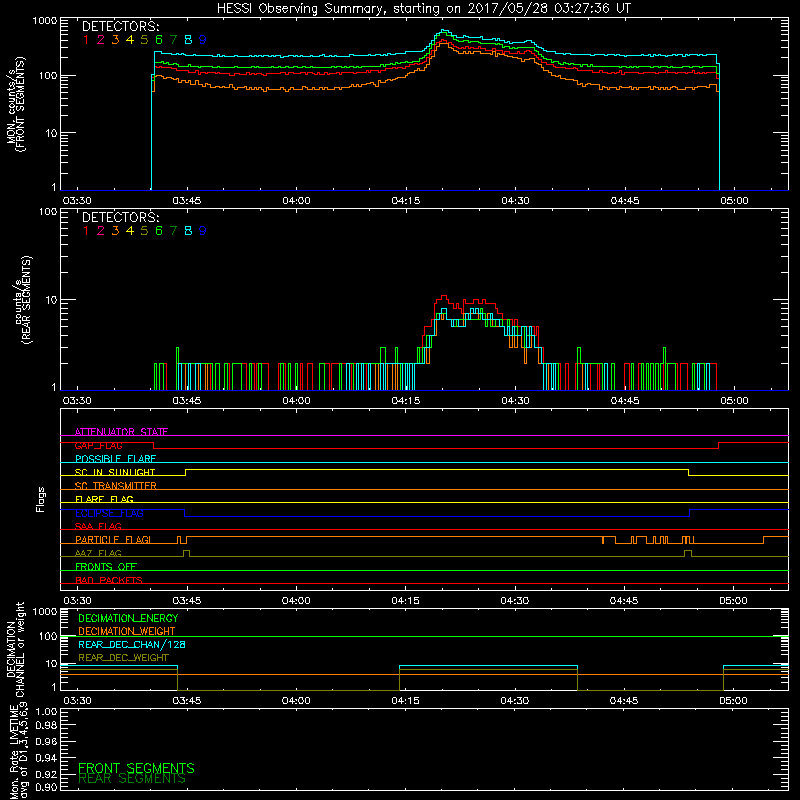Select detector 3 legend in front segments panel
The image size is (800, 800).
[115, 40]
